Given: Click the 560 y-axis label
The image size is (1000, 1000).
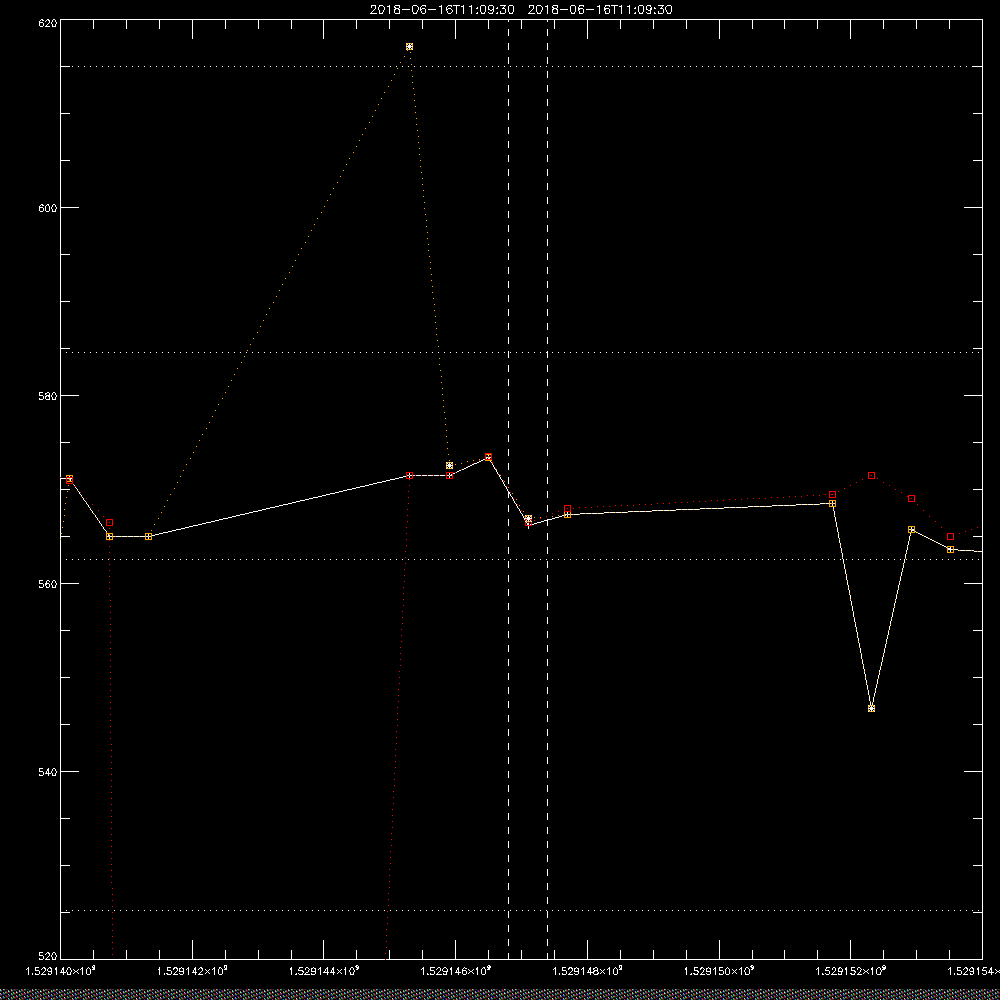Looking at the screenshot, I should coord(48,584).
